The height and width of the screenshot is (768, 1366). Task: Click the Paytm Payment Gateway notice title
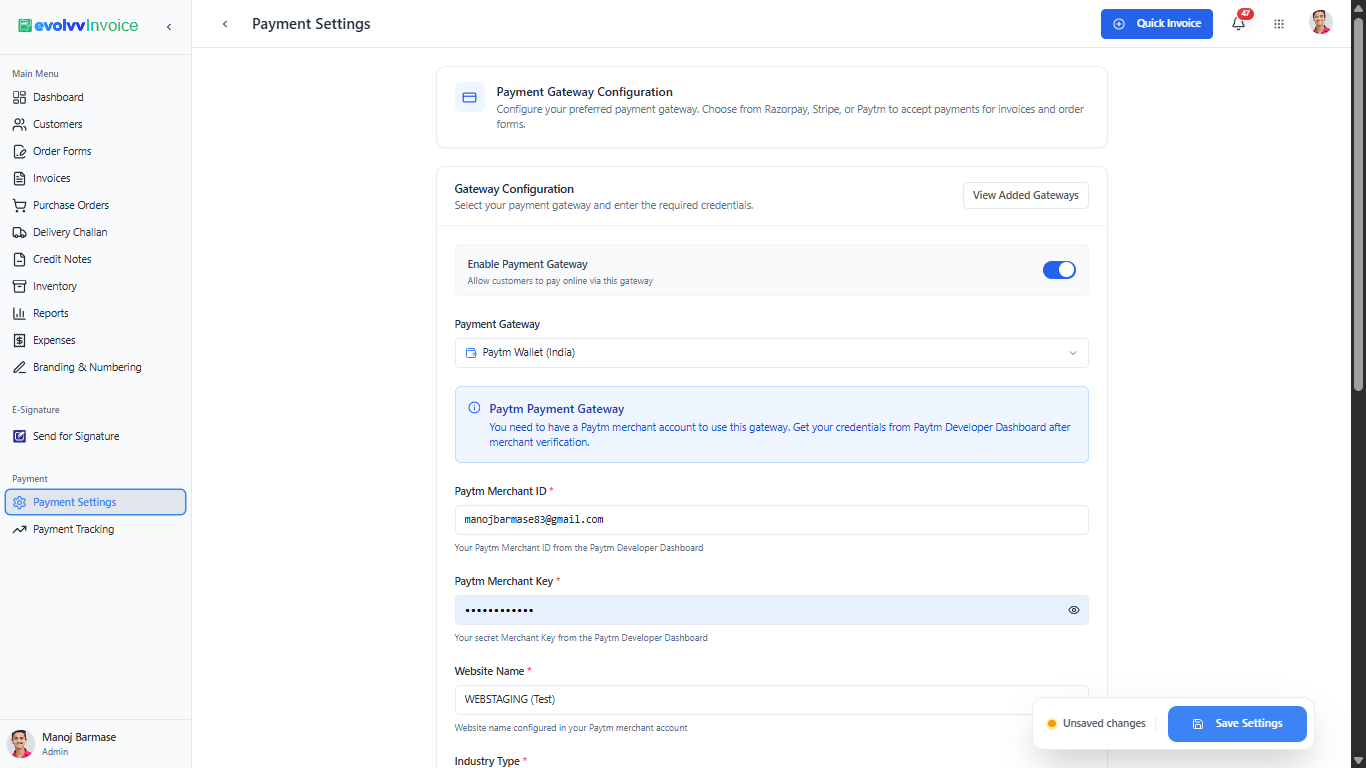click(557, 409)
